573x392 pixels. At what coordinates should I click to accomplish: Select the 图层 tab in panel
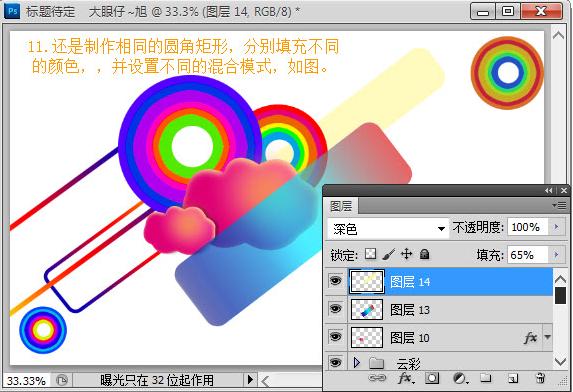(x=341, y=206)
